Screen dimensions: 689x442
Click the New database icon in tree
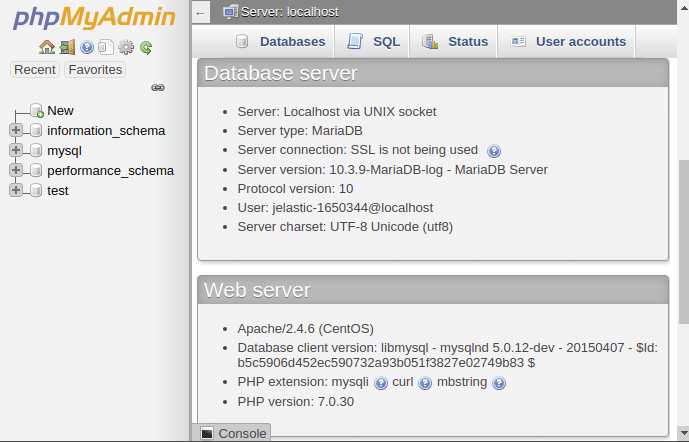36,111
